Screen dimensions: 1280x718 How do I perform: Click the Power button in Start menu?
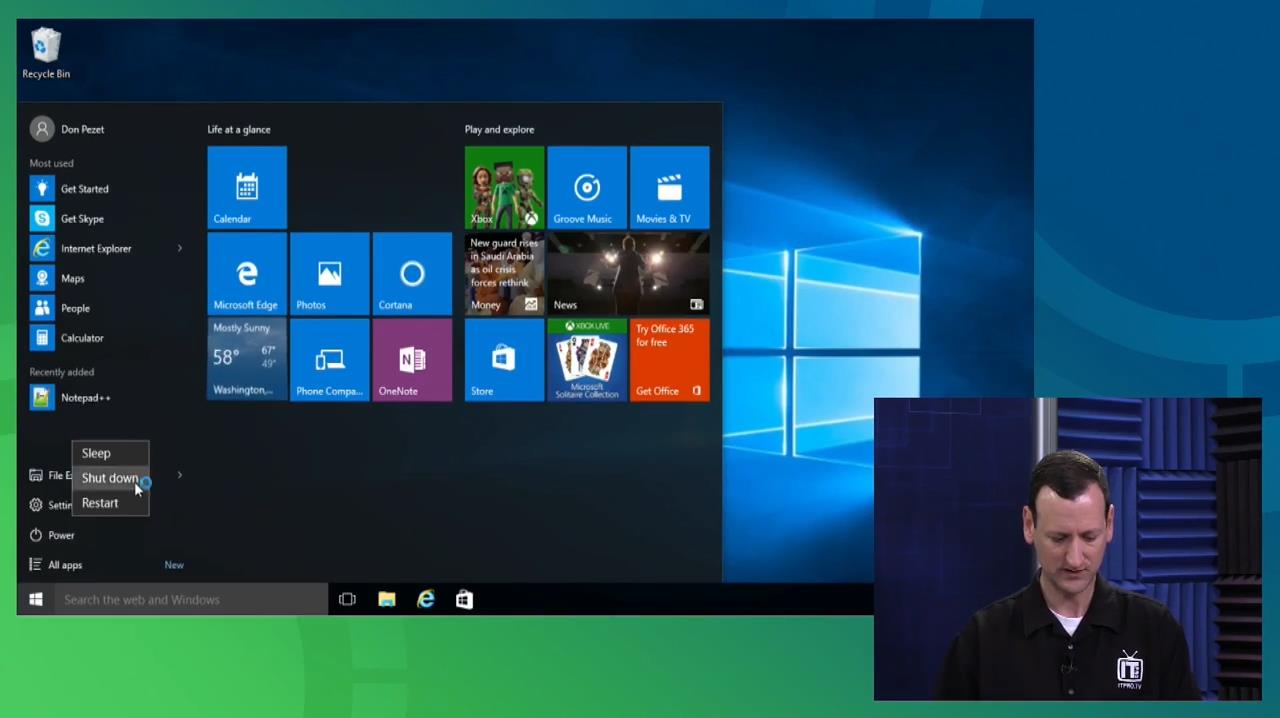tap(53, 535)
